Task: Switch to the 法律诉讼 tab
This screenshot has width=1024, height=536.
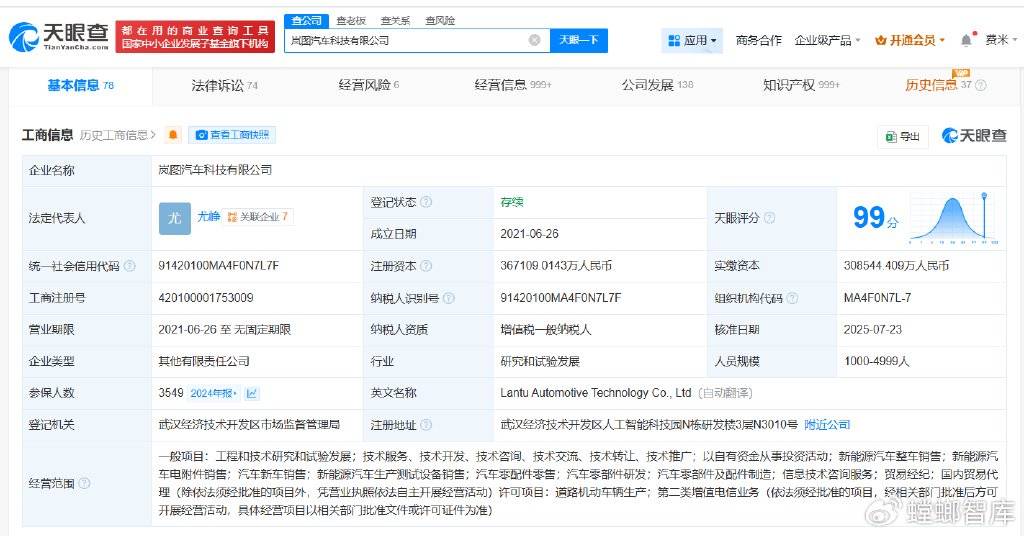Action: [x=224, y=86]
